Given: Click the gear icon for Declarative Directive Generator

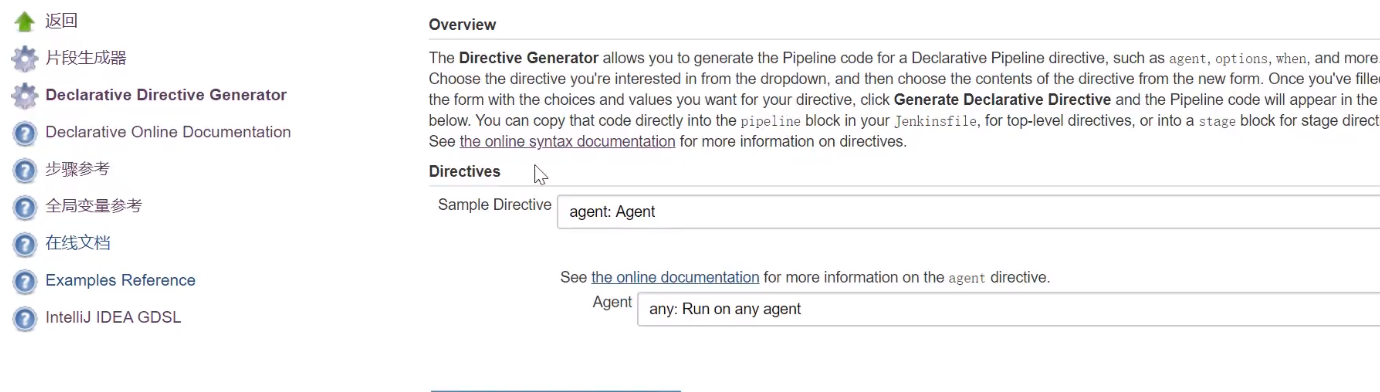Looking at the screenshot, I should (x=24, y=96).
